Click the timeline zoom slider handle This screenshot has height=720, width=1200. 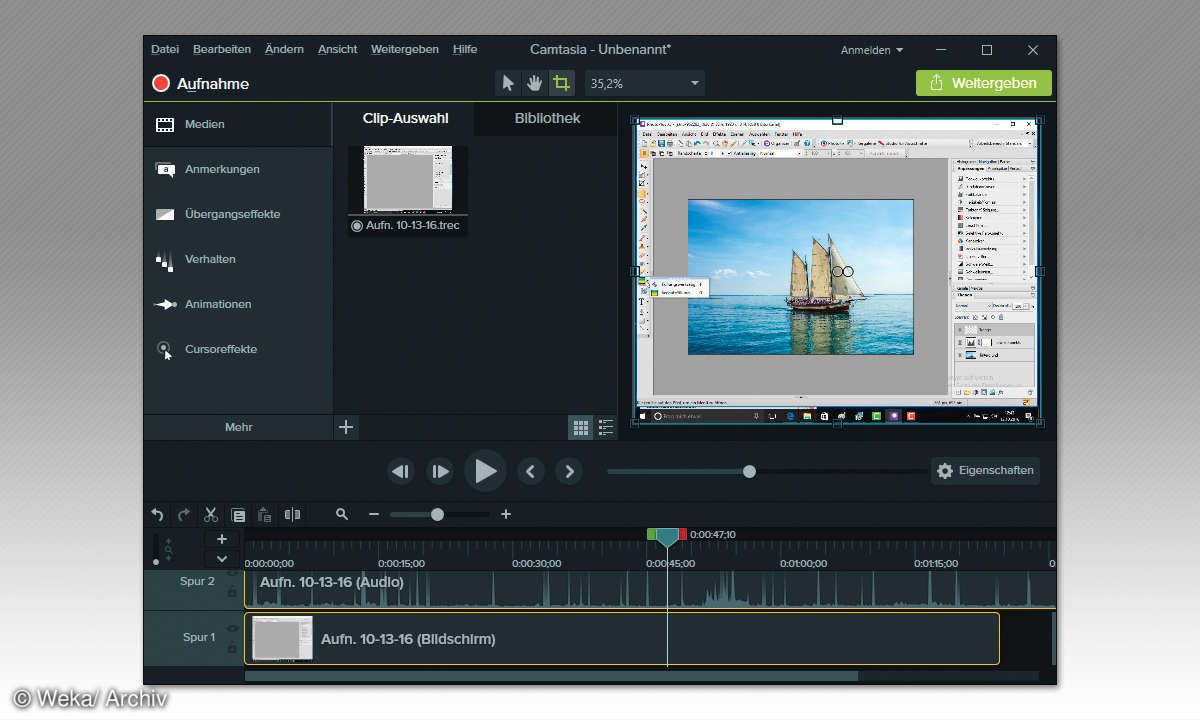point(437,514)
